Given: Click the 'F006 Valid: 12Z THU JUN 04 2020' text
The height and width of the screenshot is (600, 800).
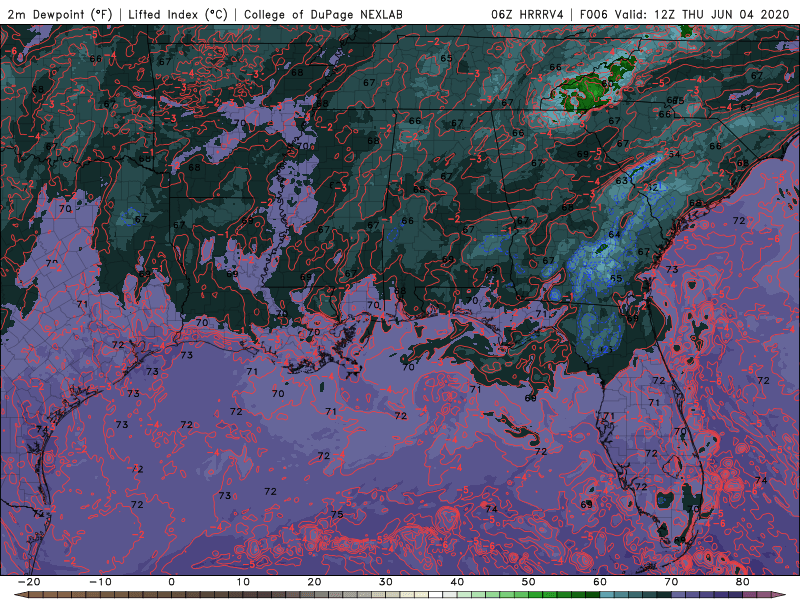Looking at the screenshot, I should coord(684,14).
